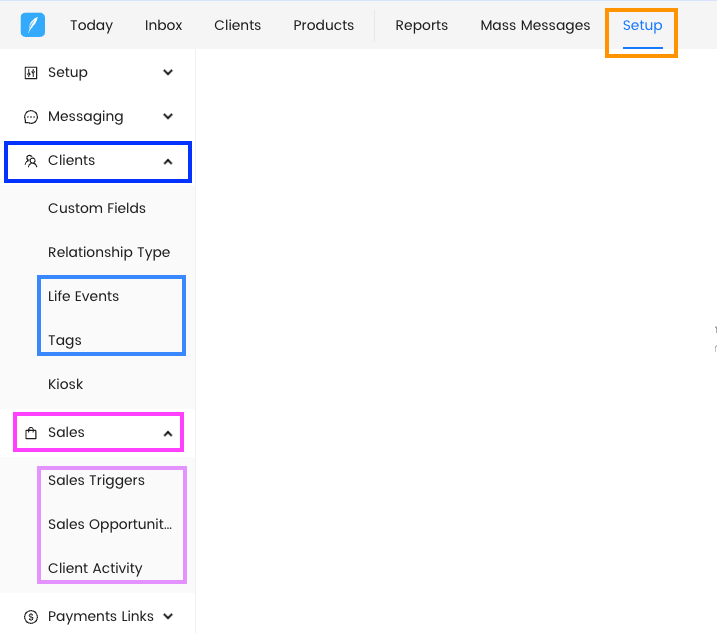Open Custom Fields settings

click(x=97, y=209)
